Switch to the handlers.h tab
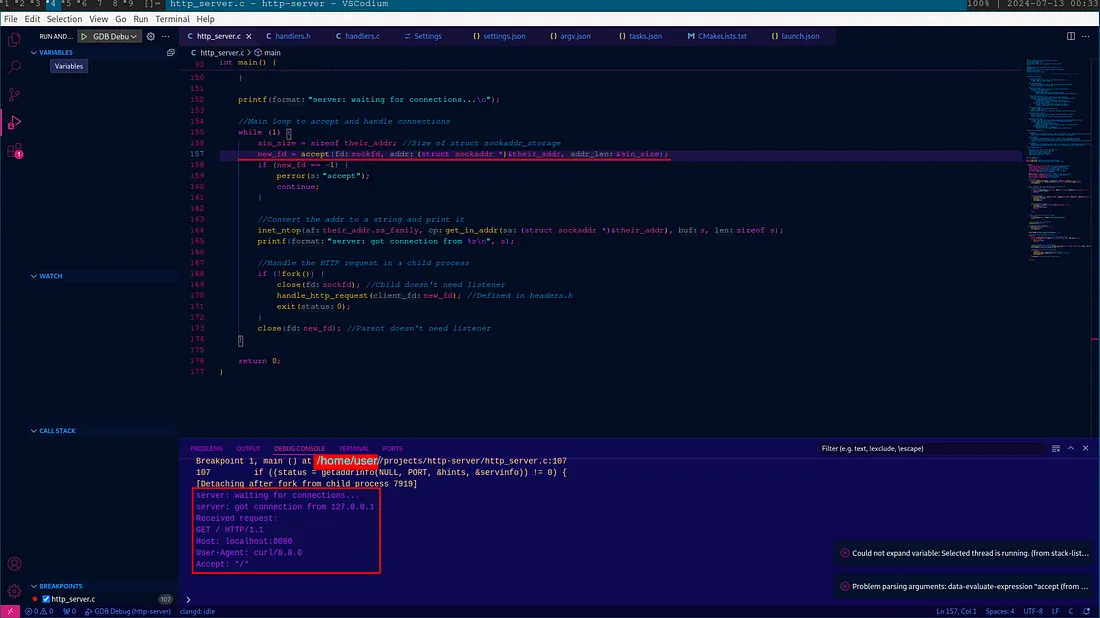The height and width of the screenshot is (618, 1100). point(288,36)
